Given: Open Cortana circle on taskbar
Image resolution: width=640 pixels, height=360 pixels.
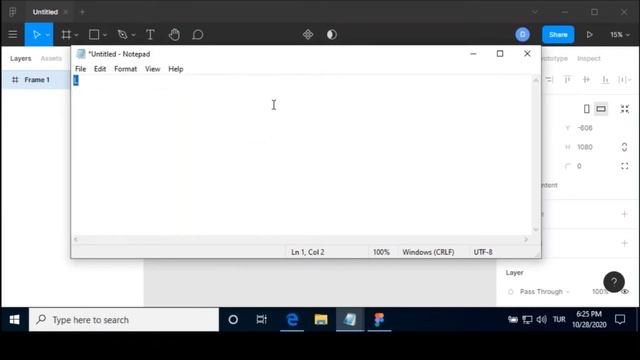Looking at the screenshot, I should click(x=233, y=320).
